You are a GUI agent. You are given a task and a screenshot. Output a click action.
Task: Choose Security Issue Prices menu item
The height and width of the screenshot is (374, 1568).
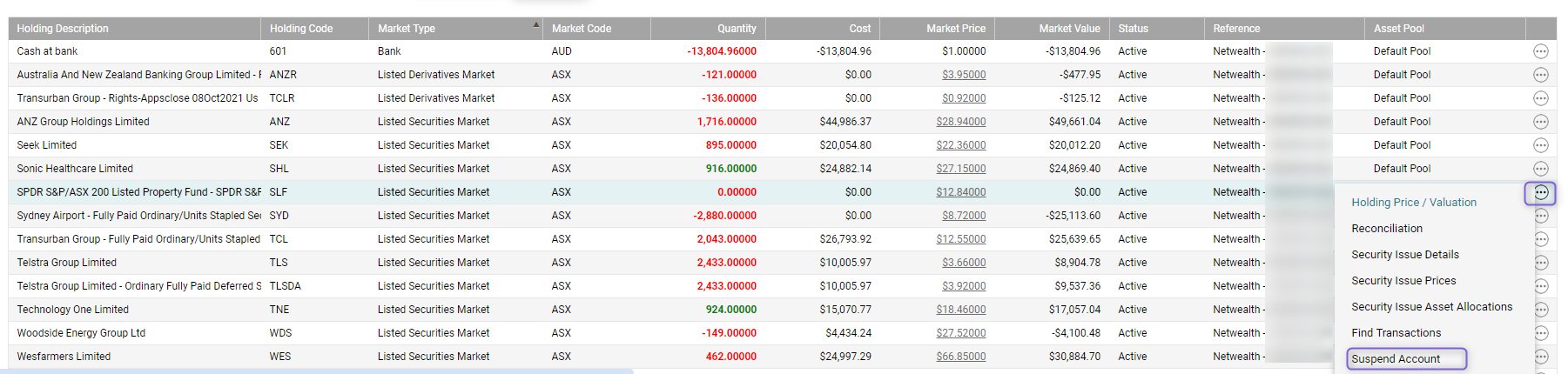(x=1403, y=281)
